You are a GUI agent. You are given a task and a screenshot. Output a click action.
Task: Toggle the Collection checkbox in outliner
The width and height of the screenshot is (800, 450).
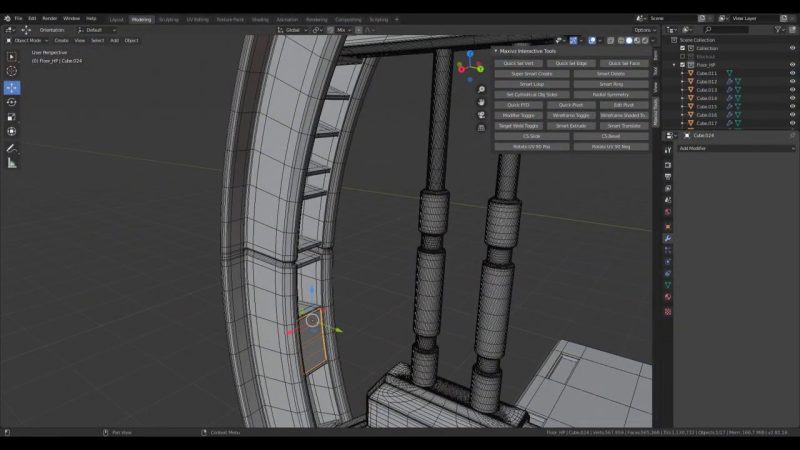683,48
